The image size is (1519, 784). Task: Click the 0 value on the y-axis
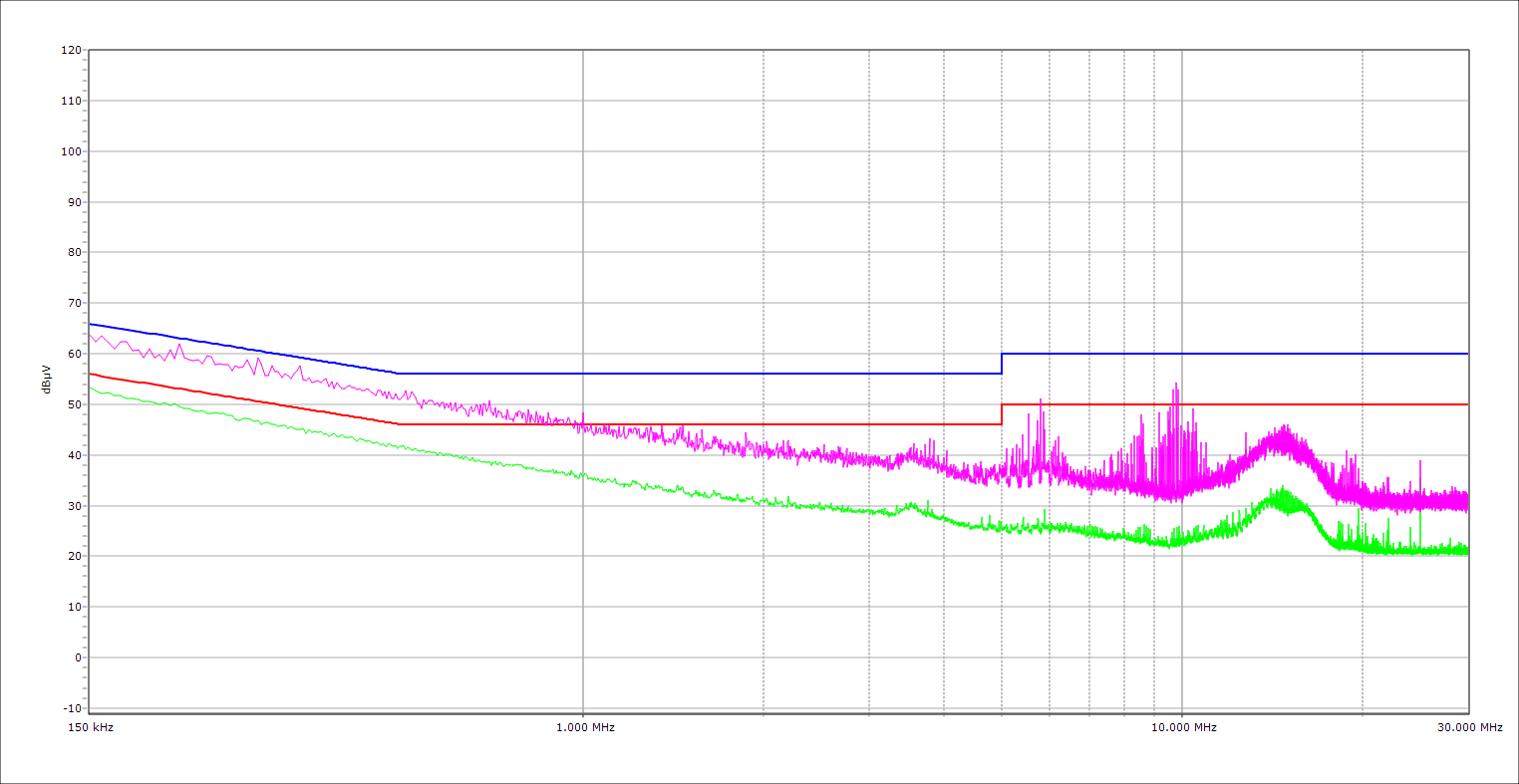click(x=77, y=657)
